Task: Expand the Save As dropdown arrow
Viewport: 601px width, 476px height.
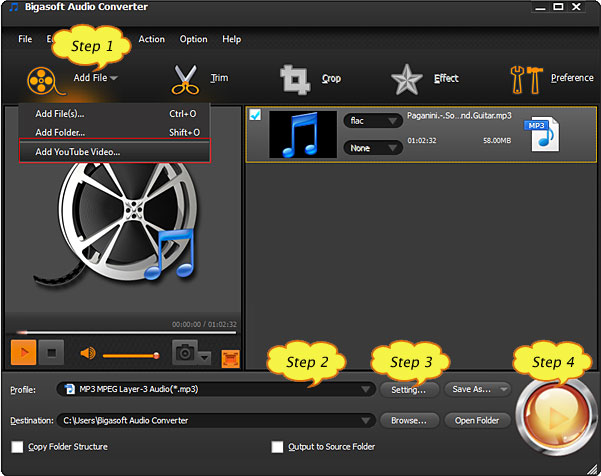Action: click(x=503, y=389)
